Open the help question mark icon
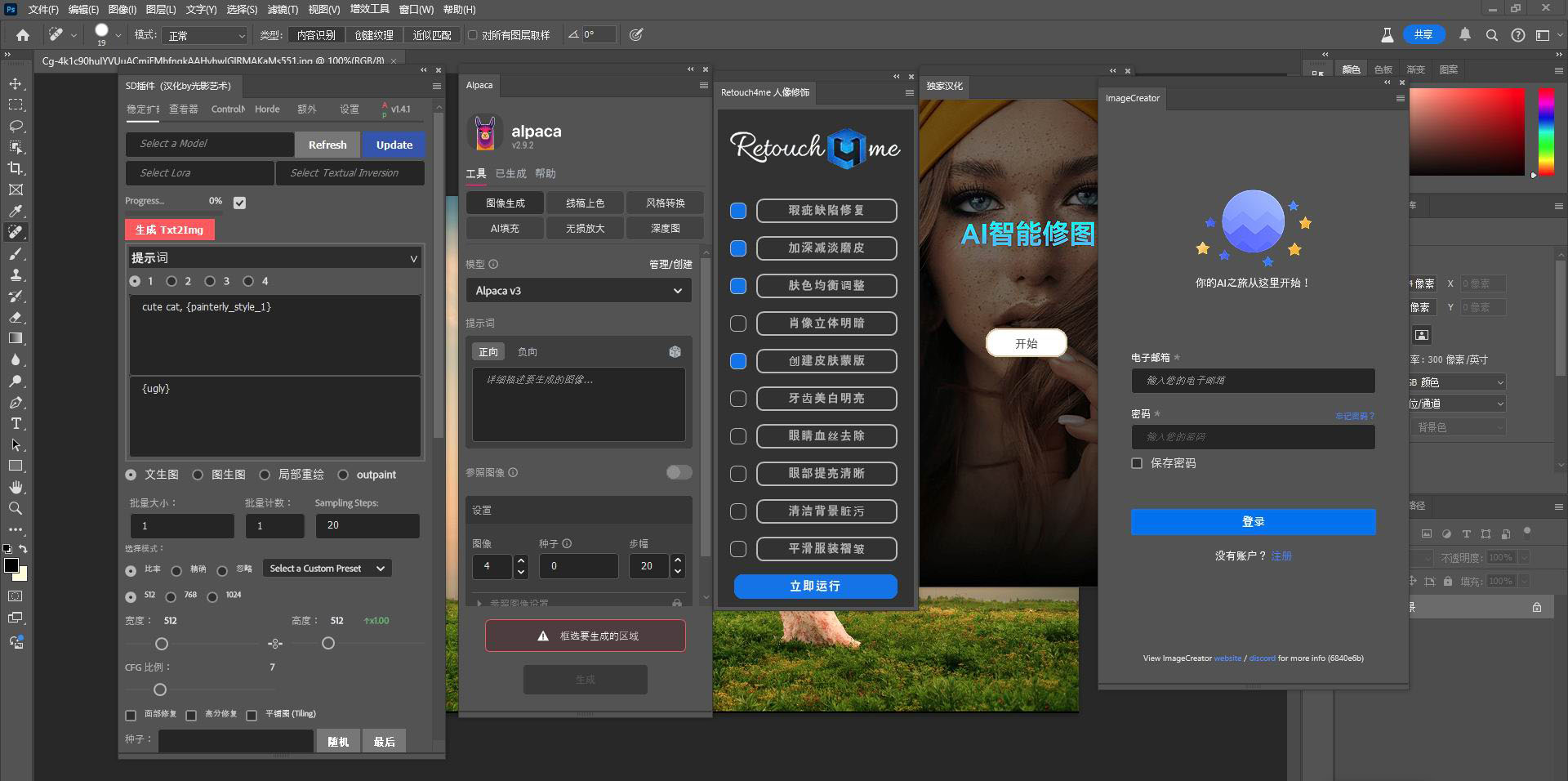This screenshot has width=1568, height=781. pyautogui.click(x=1517, y=35)
